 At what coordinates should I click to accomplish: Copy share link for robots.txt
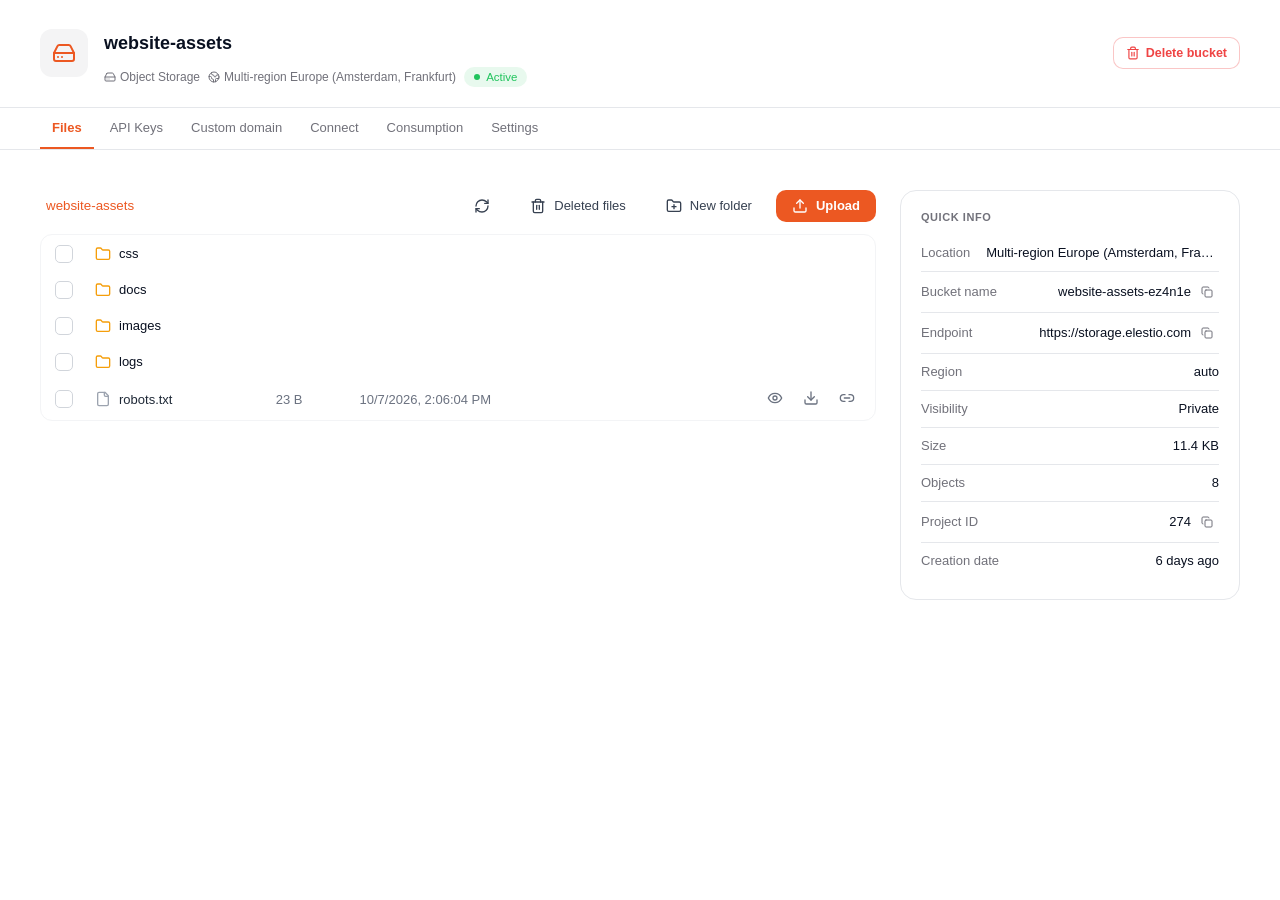pos(847,398)
